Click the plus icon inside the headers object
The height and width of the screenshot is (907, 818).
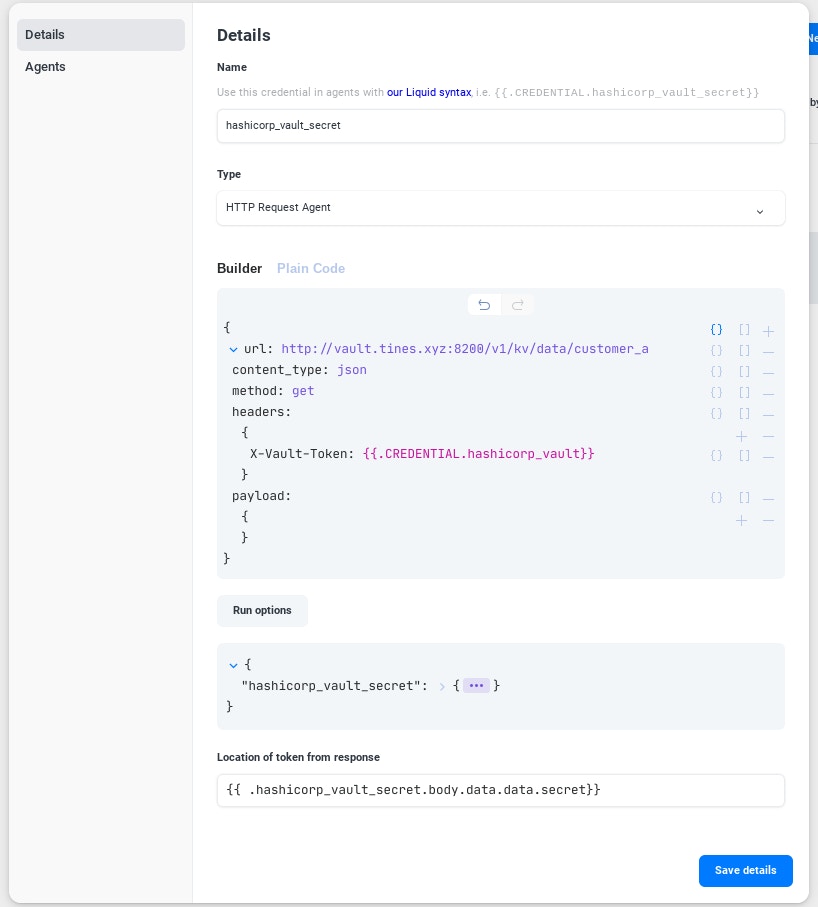pyautogui.click(x=742, y=436)
